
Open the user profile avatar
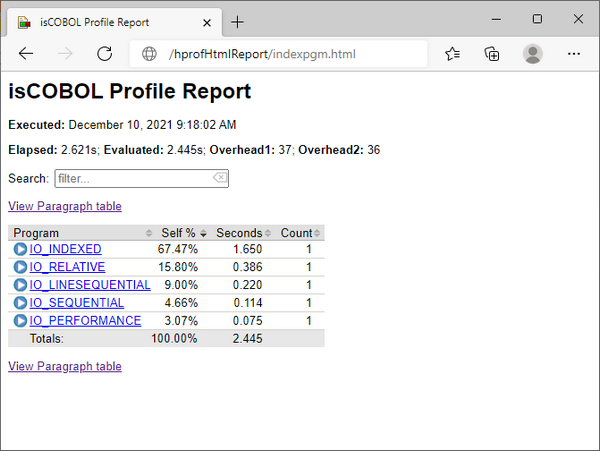click(533, 54)
